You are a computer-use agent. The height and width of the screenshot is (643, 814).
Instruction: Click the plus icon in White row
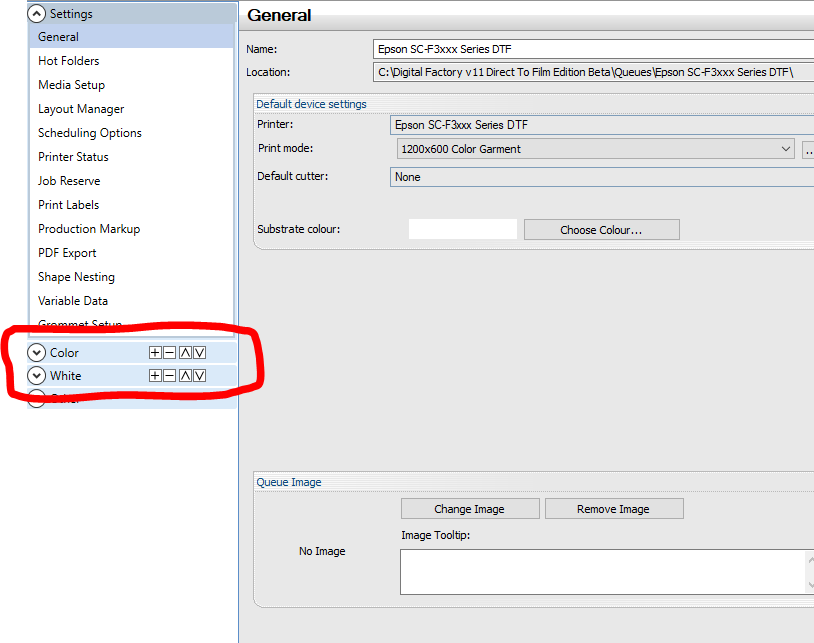pyautogui.click(x=155, y=376)
